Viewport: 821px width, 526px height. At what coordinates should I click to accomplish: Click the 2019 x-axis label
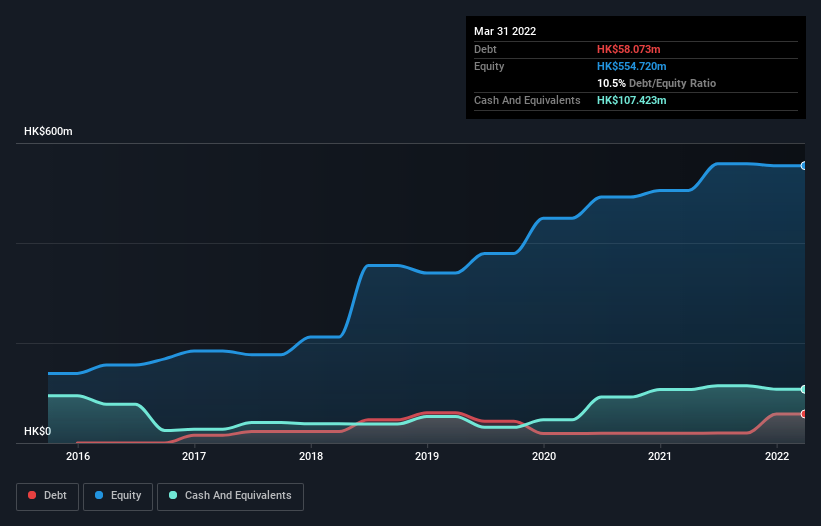427,456
